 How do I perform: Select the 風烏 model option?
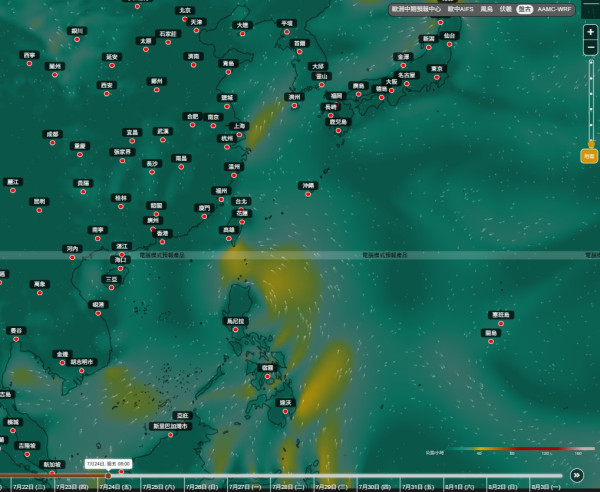(486, 9)
